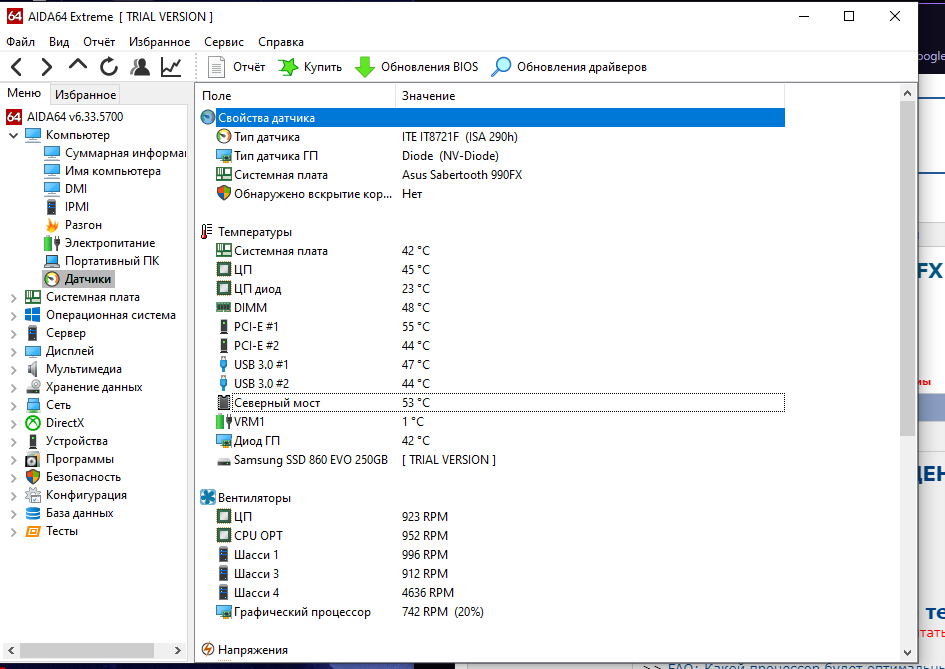The height and width of the screenshot is (669, 945).
Task: Open the Избранное menu in menu bar
Action: [x=160, y=42]
